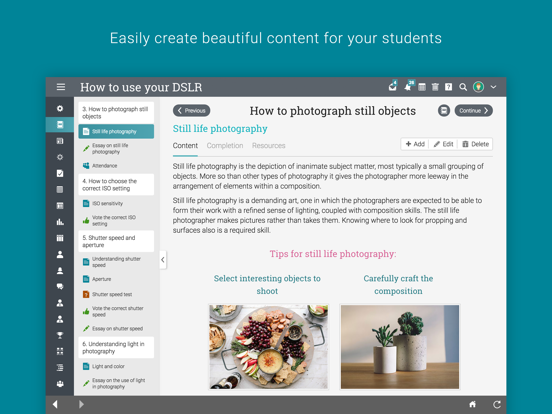Click the Edit button
This screenshot has height=414, width=552.
coord(443,144)
